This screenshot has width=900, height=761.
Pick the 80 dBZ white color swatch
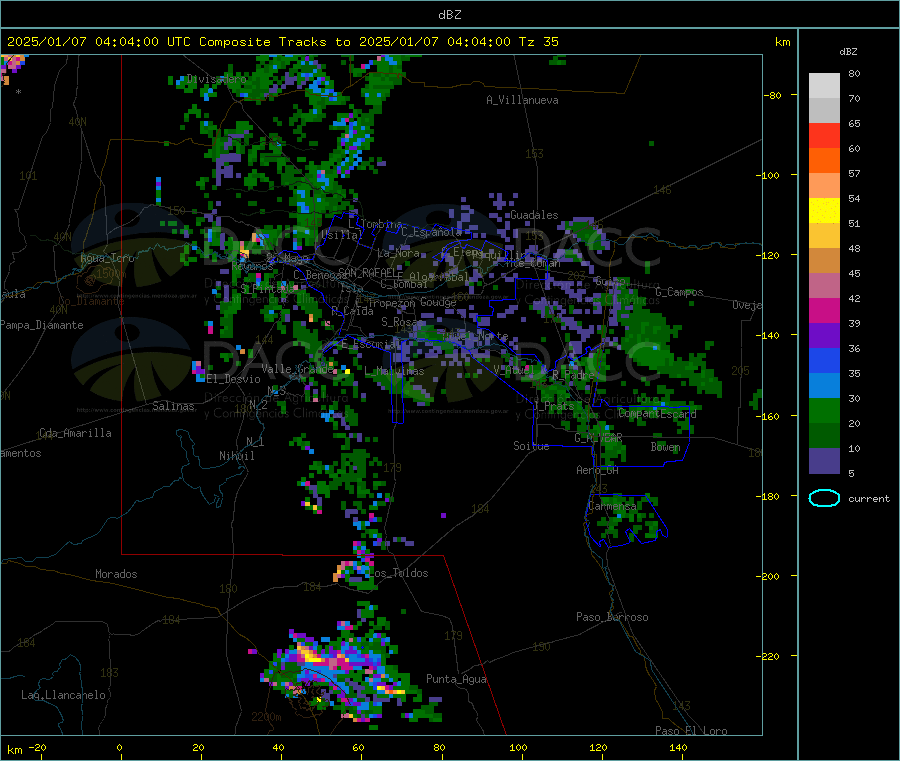click(x=824, y=86)
